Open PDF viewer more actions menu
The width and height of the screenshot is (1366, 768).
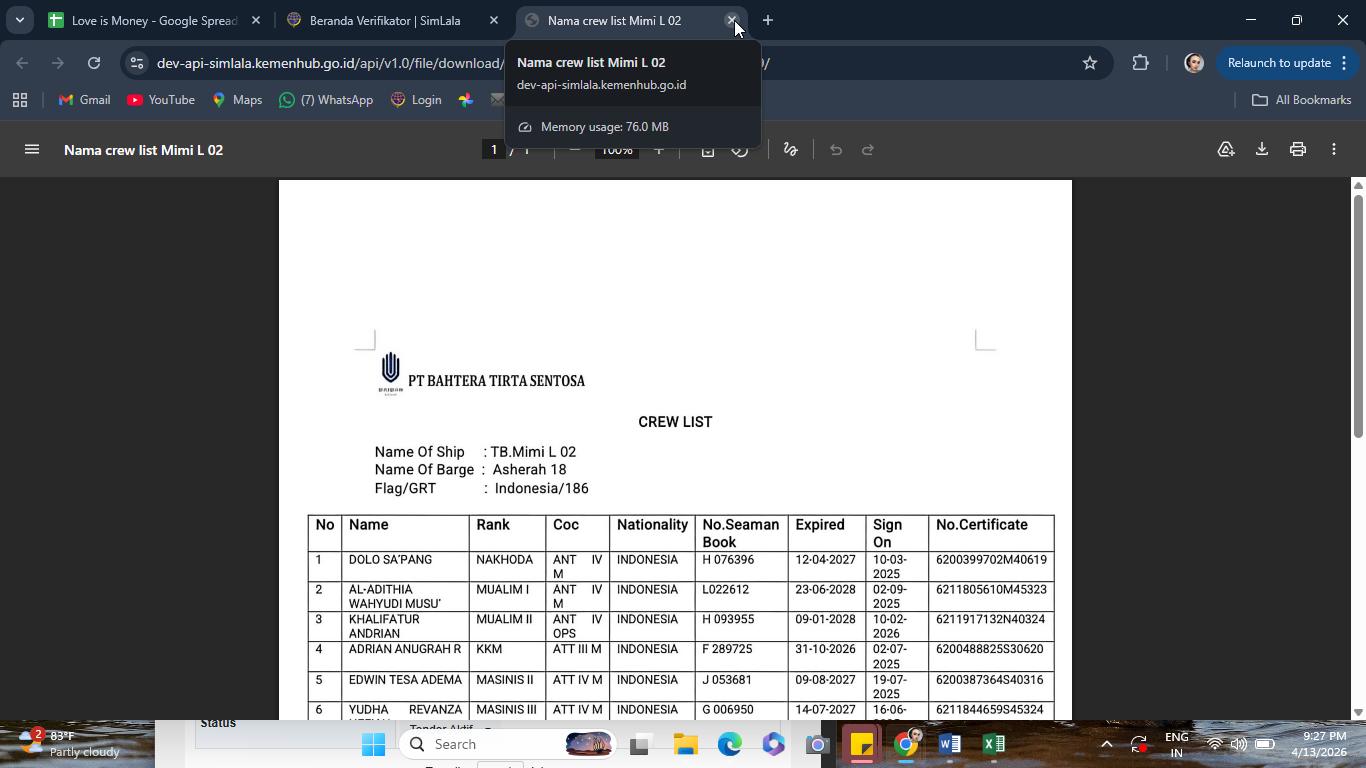[x=1334, y=150]
